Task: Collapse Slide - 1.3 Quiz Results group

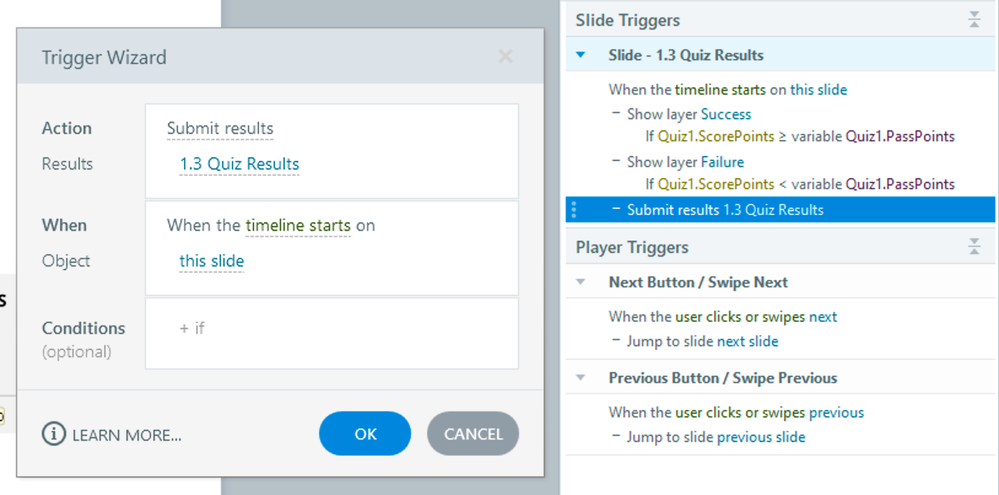Action: (x=581, y=55)
